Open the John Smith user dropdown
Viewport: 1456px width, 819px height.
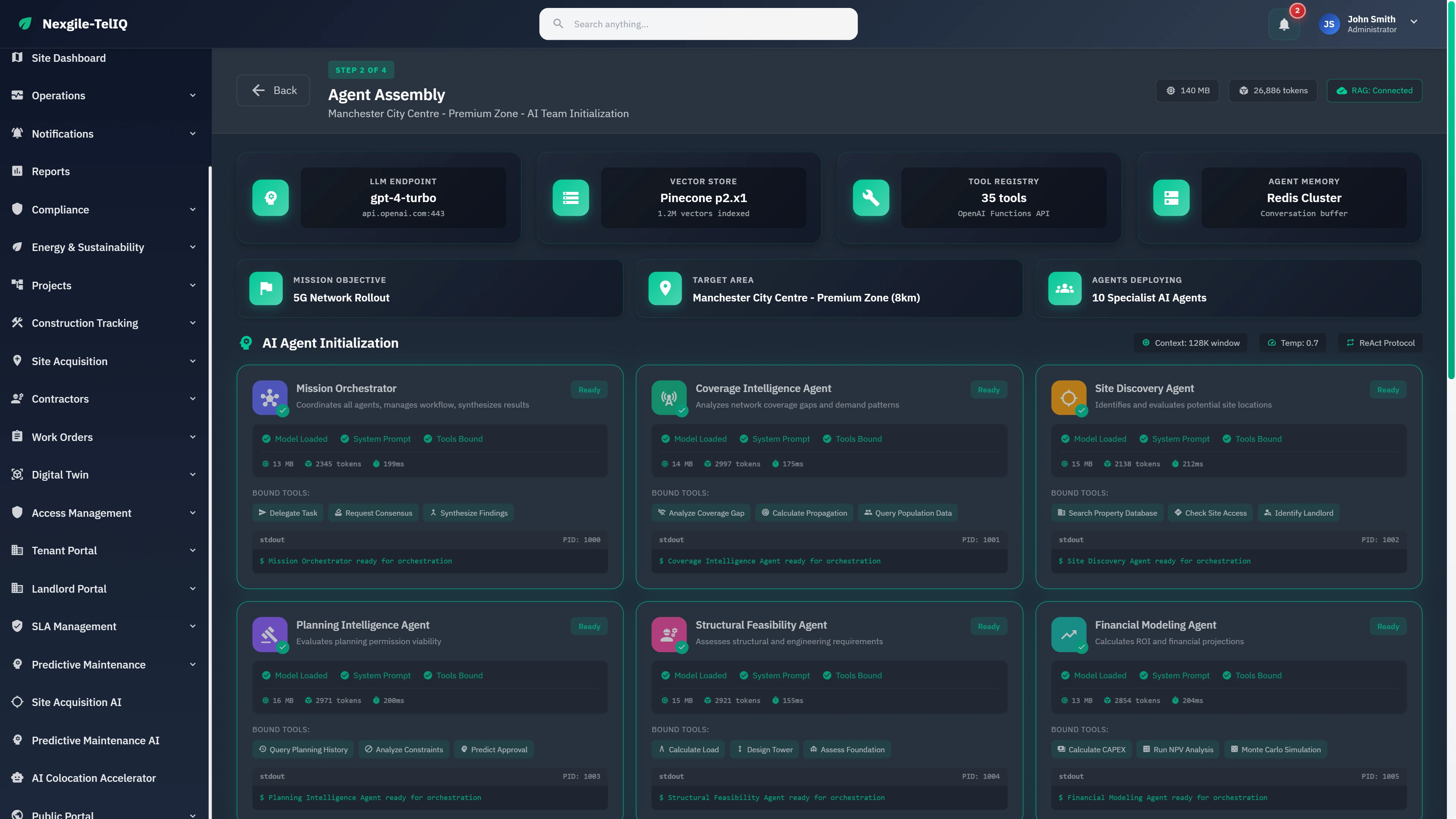coord(1414,22)
